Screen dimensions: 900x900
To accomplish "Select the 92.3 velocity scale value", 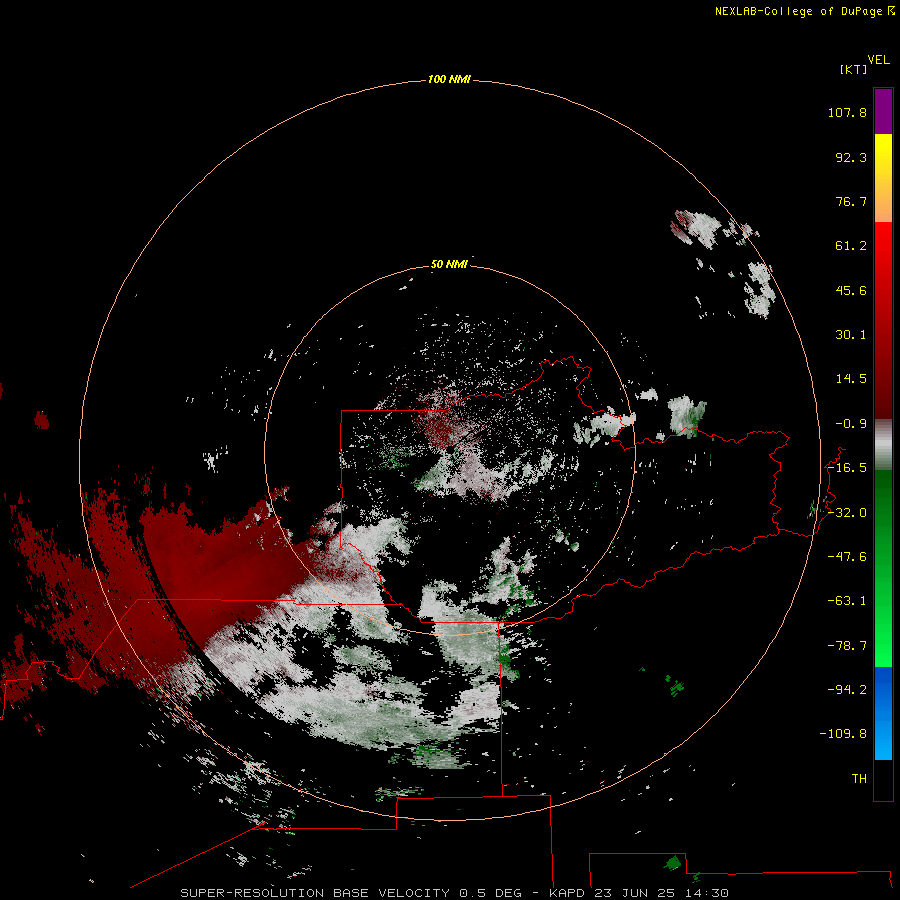I will click(851, 157).
